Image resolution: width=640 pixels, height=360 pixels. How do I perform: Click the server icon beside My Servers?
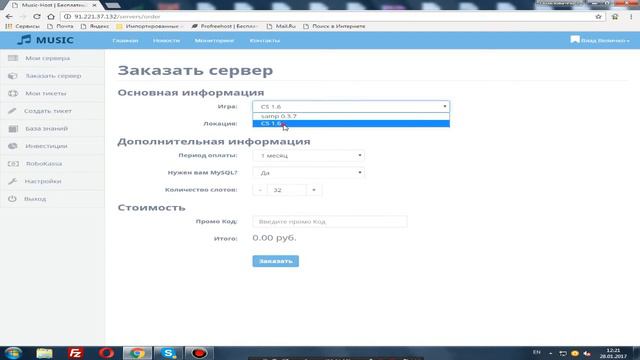pos(13,58)
